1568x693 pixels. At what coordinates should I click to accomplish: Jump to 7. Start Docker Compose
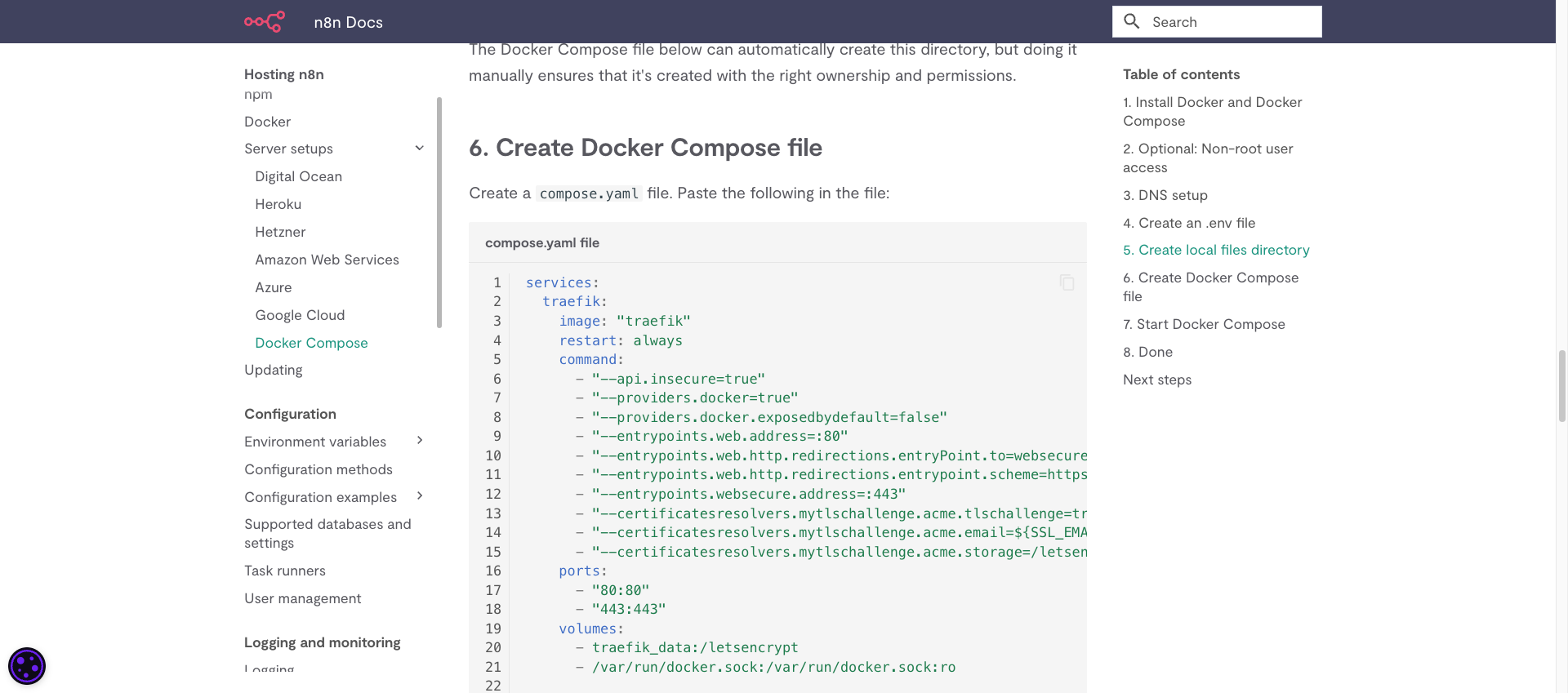1204,324
